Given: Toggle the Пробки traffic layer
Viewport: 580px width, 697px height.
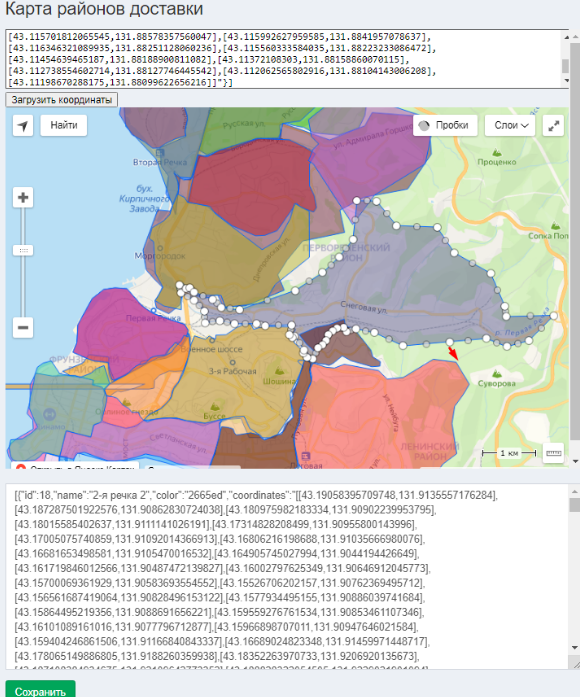Looking at the screenshot, I should pos(445,126).
